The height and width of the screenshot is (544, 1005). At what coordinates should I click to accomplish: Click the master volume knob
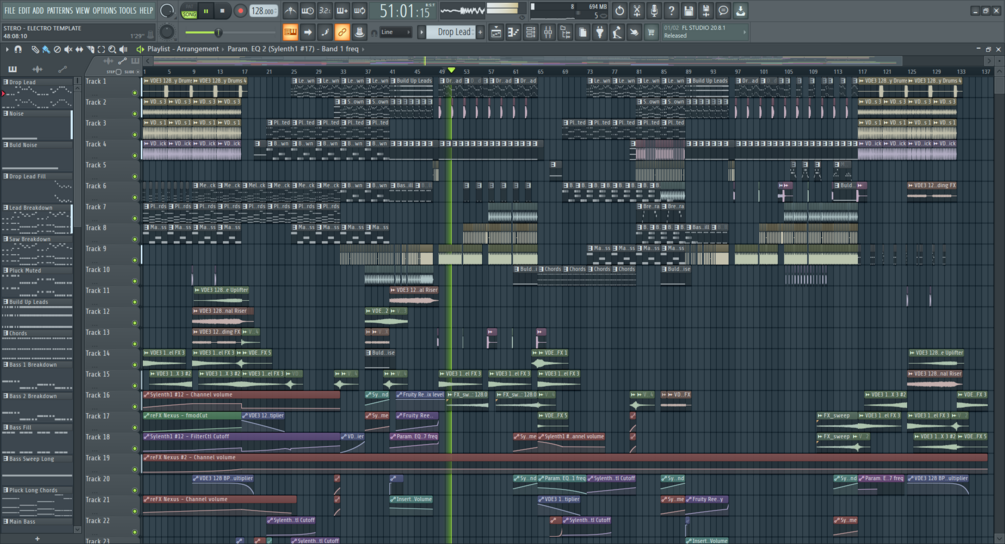167,11
